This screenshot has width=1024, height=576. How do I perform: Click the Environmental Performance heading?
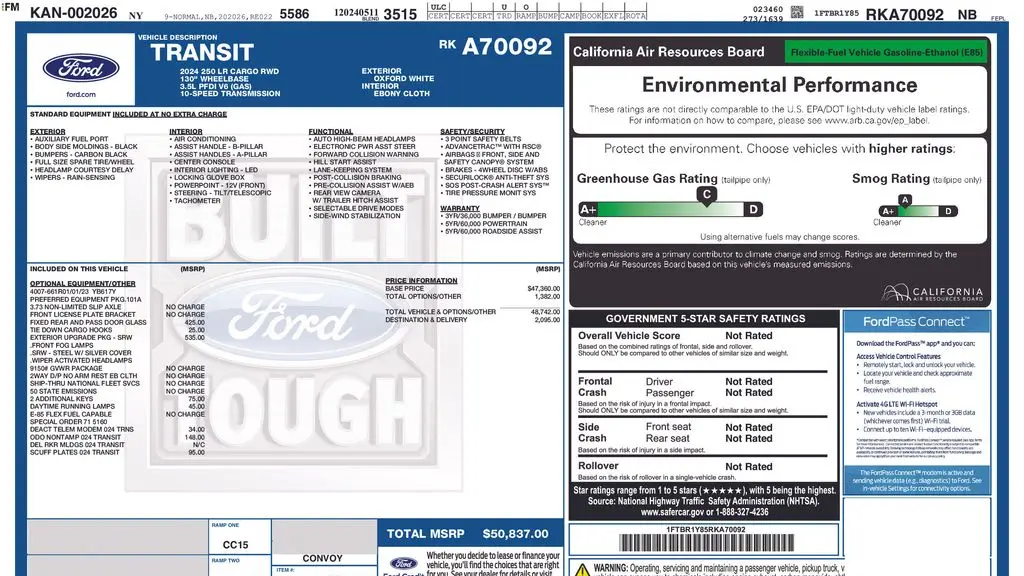(779, 85)
